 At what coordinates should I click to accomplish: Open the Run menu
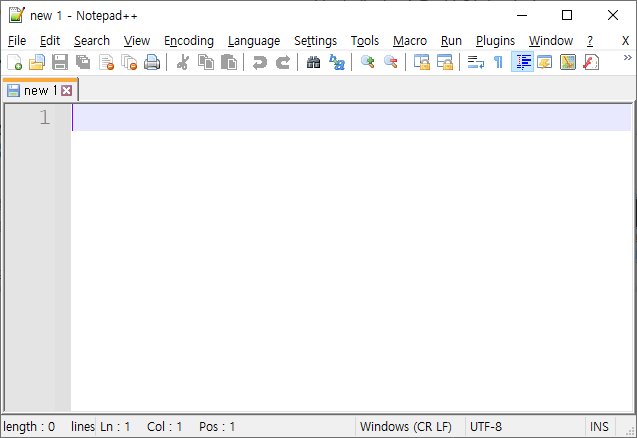[451, 41]
